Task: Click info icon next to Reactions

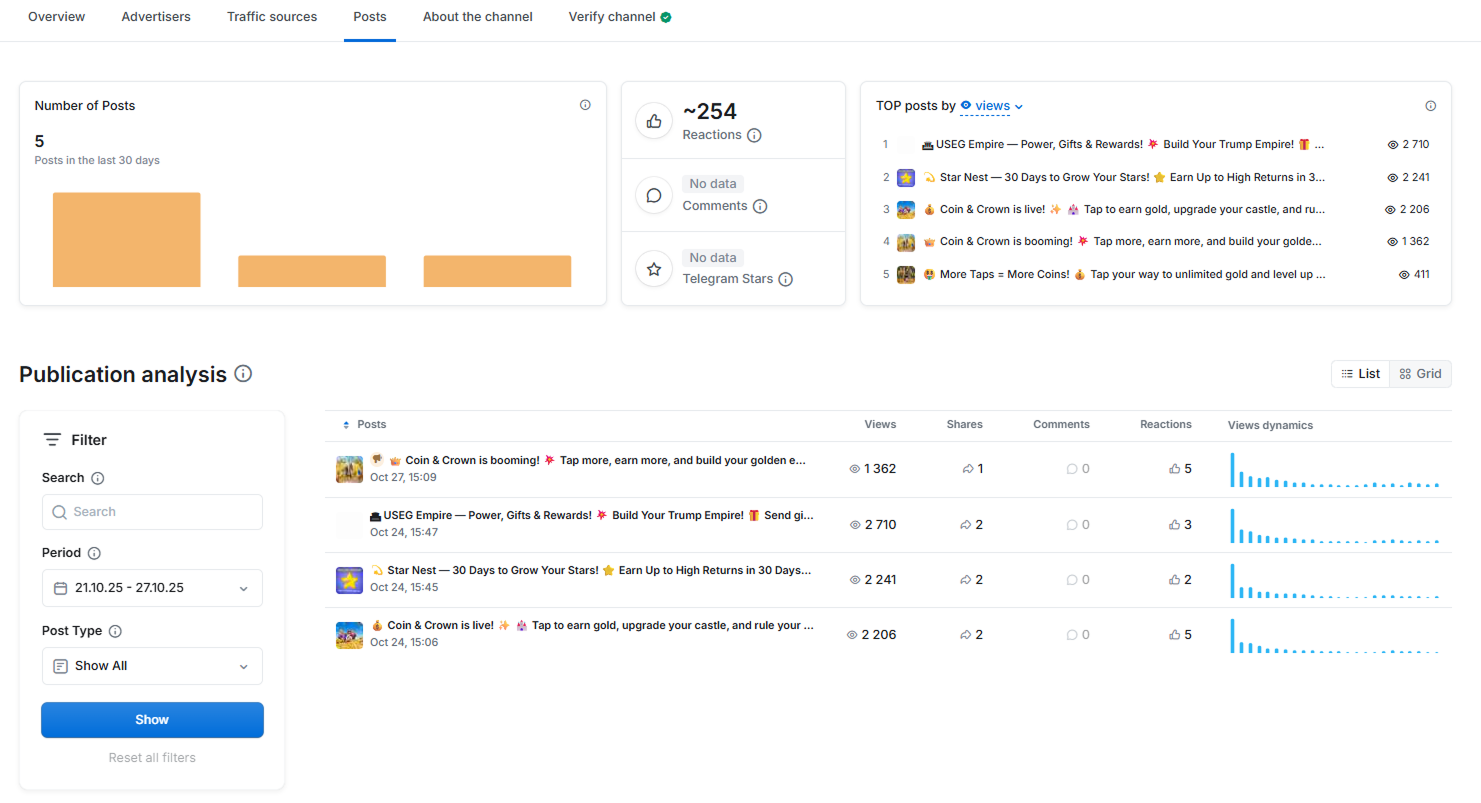Action: coord(754,135)
